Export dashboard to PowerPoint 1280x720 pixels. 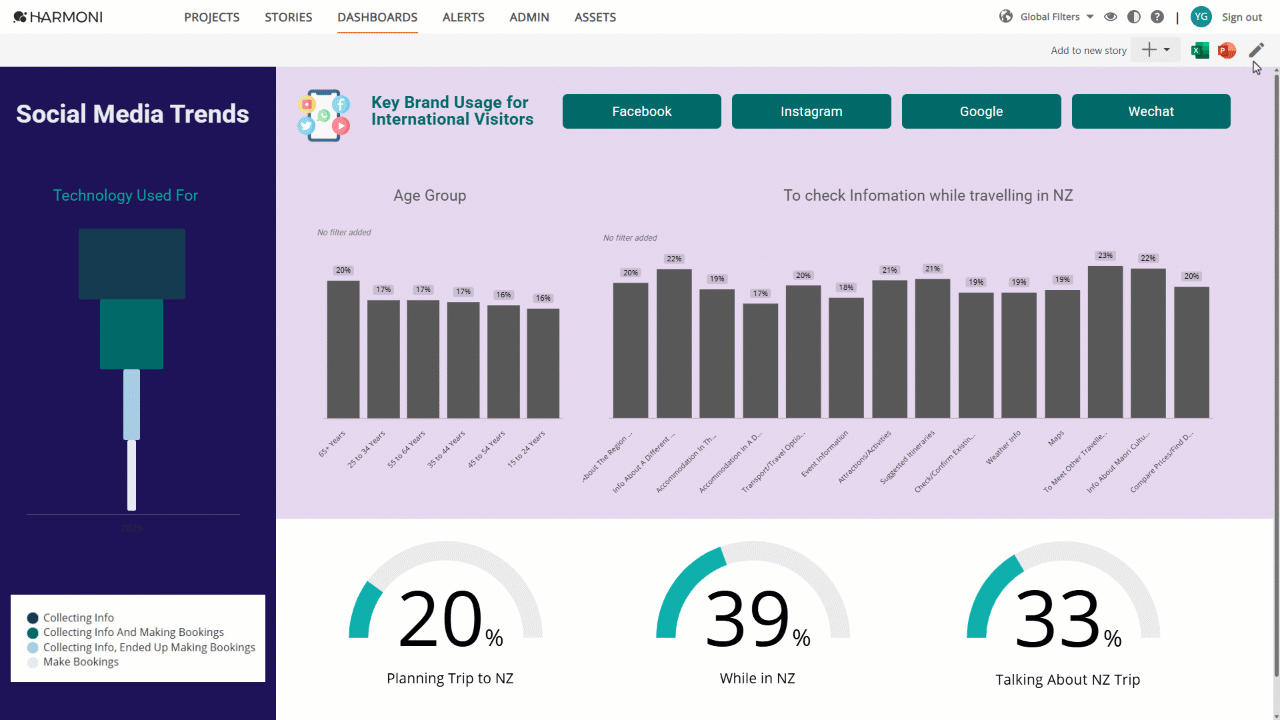[x=1227, y=50]
